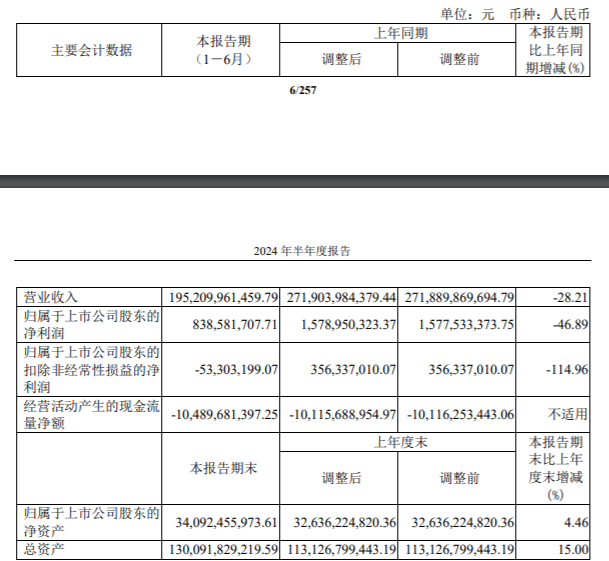This screenshot has width=609, height=561.
Task: Click the 上年度末 header cell
Action: 400,443
